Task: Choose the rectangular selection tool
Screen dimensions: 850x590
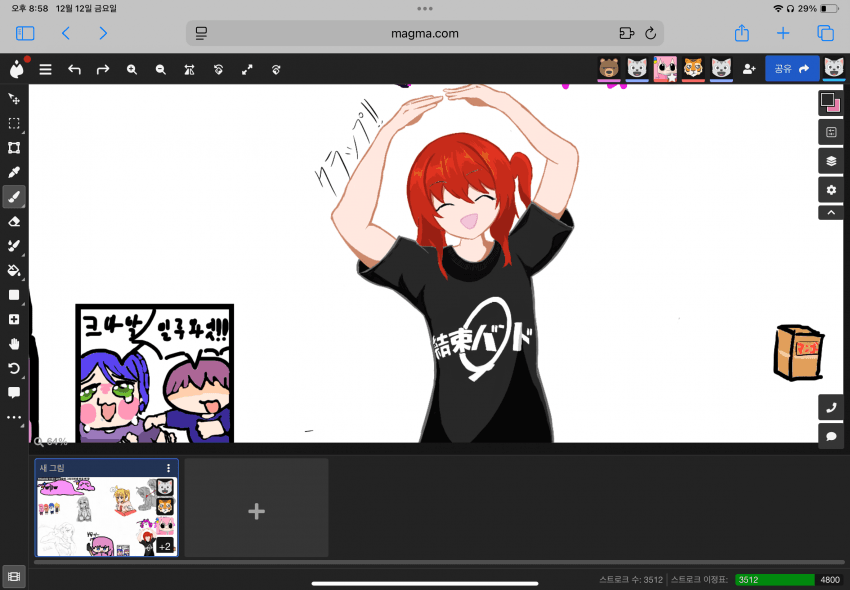Action: (14, 123)
